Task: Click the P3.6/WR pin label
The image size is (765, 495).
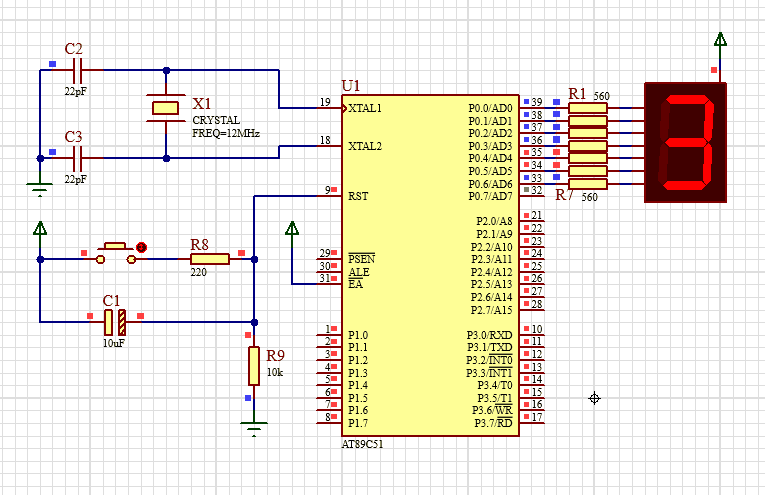Action: pyautogui.click(x=492, y=411)
